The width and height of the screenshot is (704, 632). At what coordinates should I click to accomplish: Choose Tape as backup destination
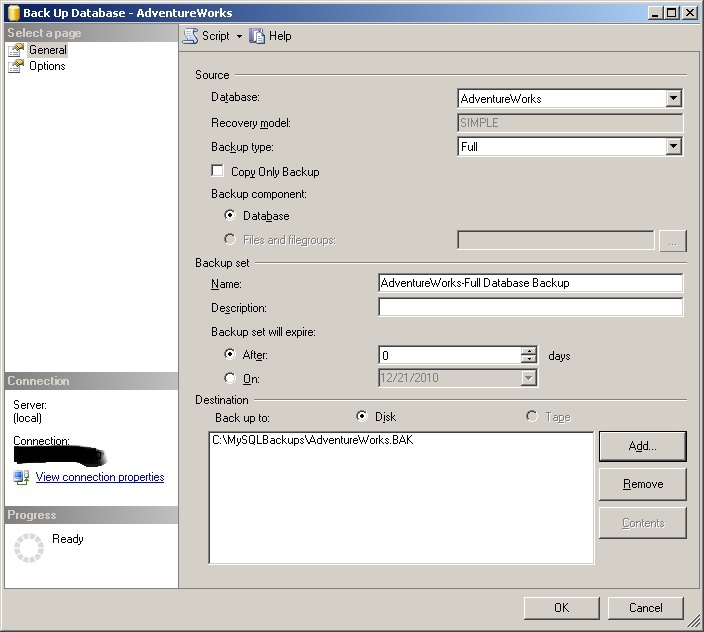pyautogui.click(x=532, y=416)
